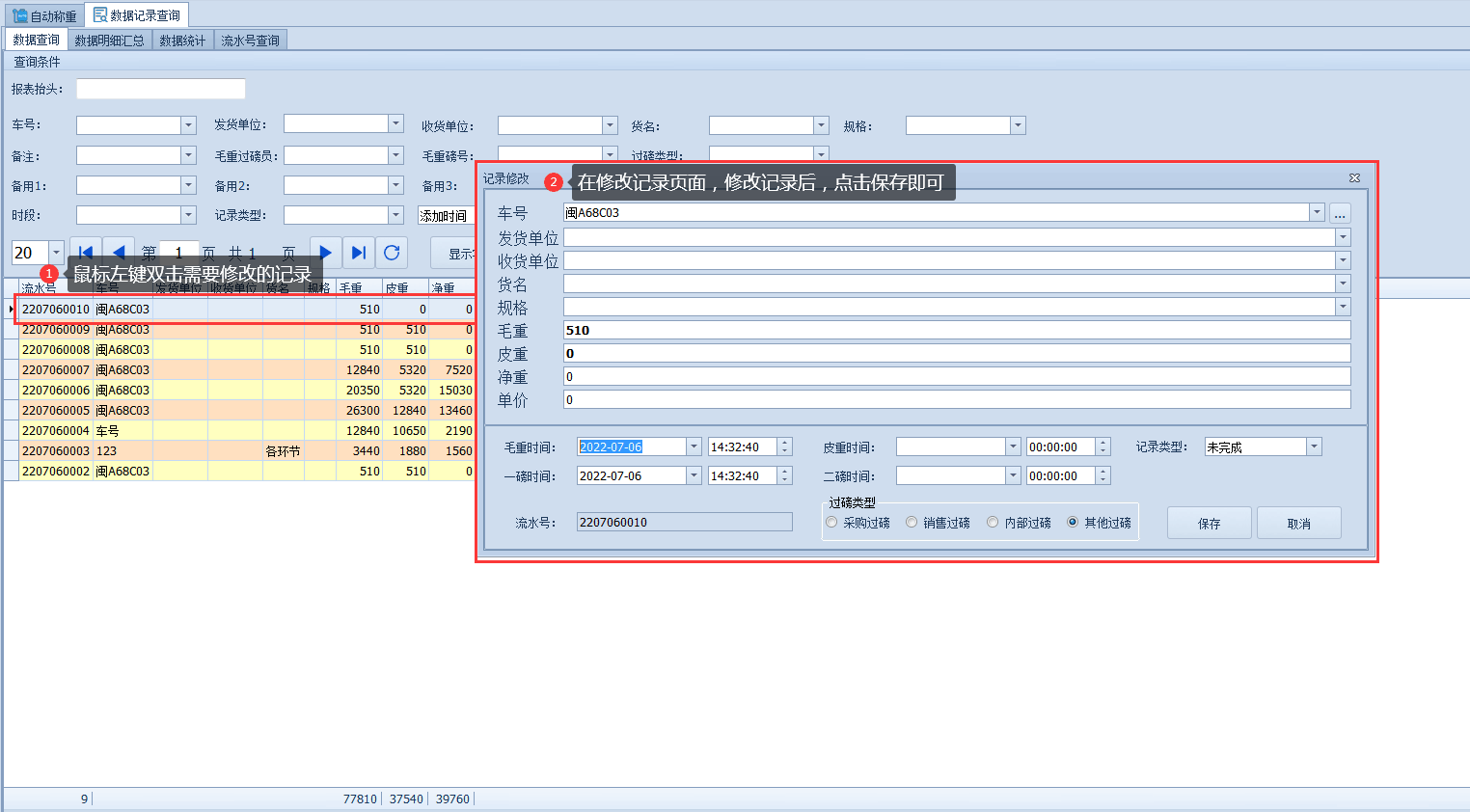Open 数据统计 sub-tab
The width and height of the screenshot is (1470, 812).
(x=182, y=41)
